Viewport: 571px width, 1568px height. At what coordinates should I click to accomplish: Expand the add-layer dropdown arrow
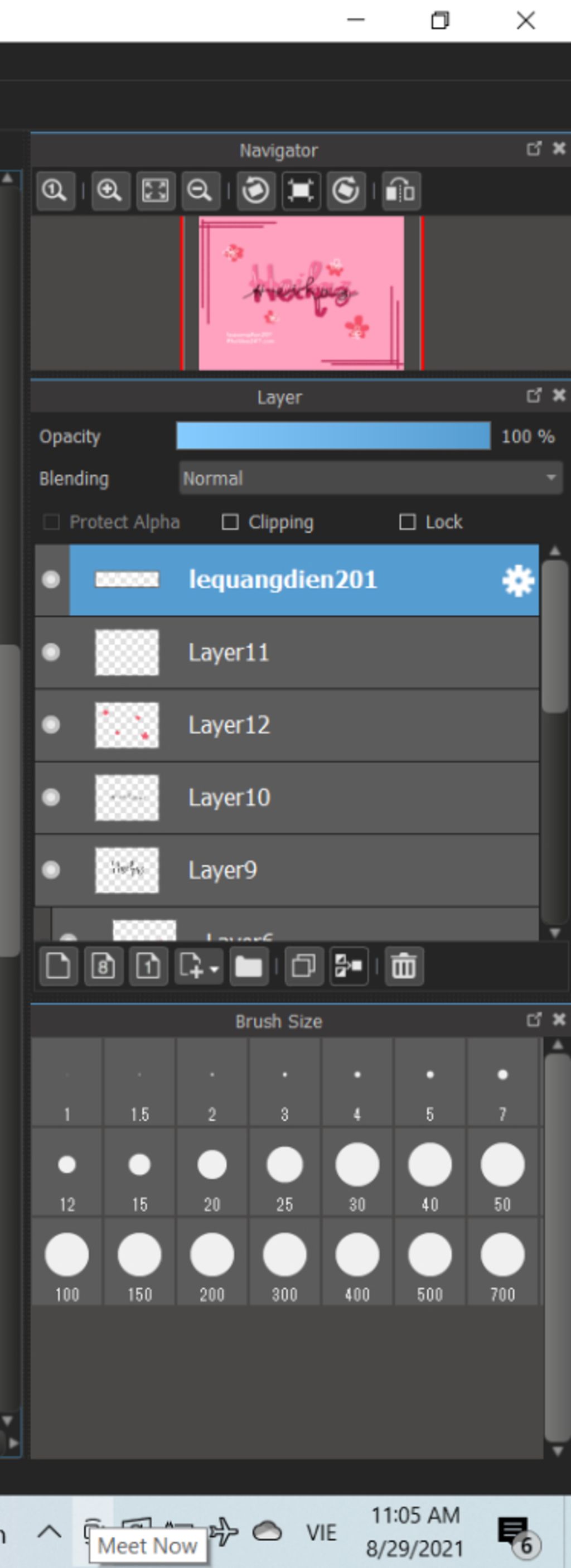[x=214, y=968]
